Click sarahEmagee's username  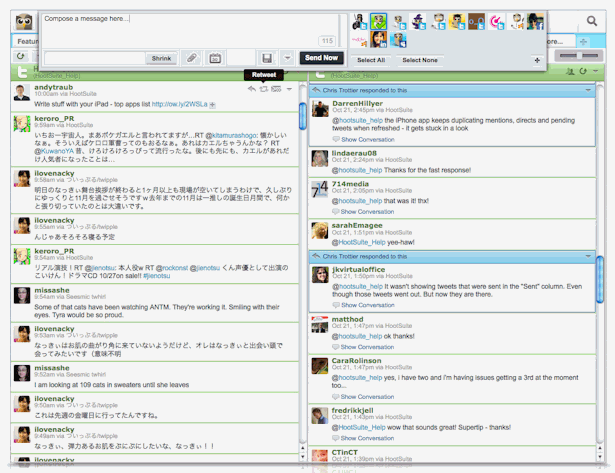tap(357, 225)
